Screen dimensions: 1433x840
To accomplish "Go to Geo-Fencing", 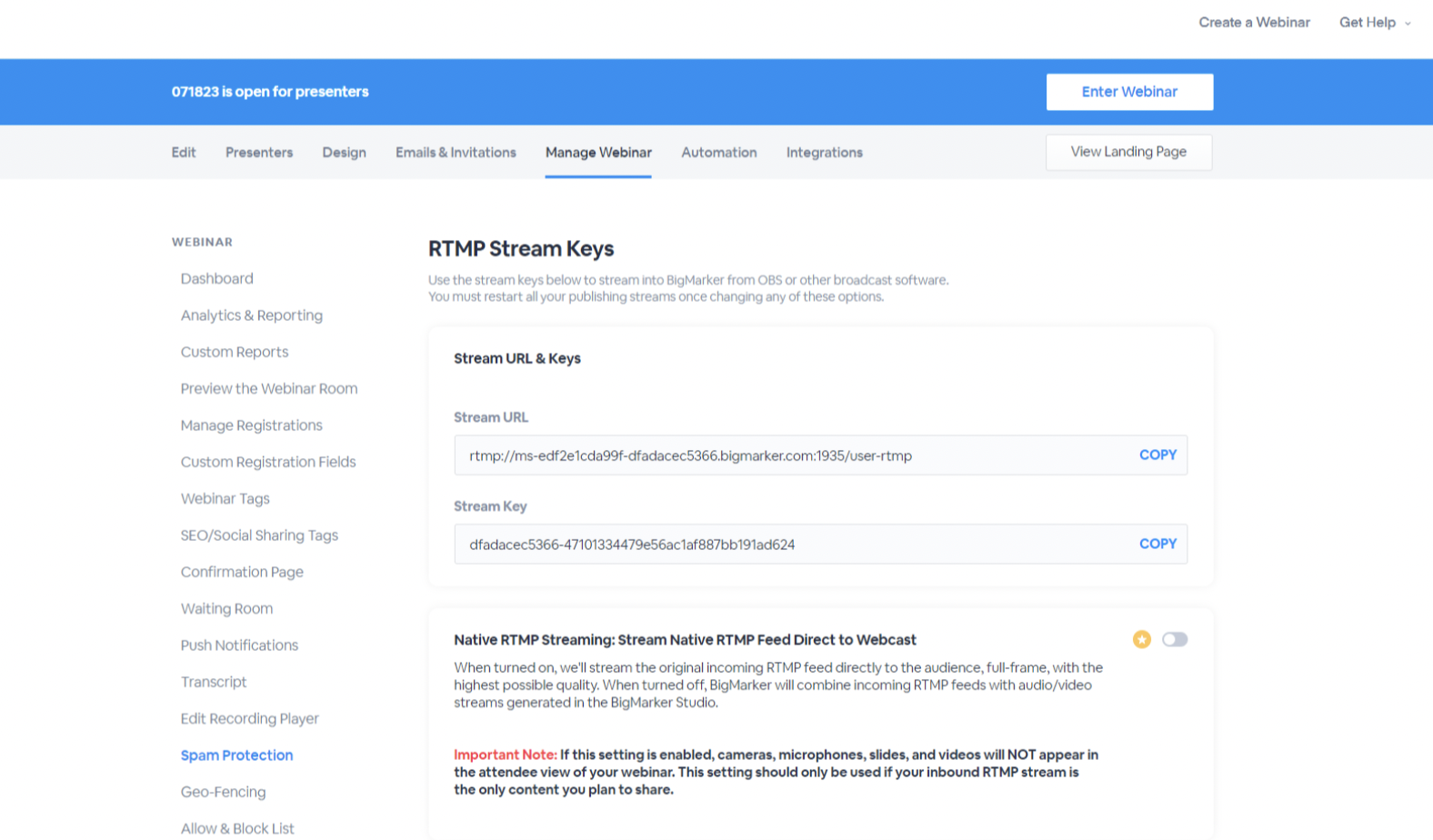I will [223, 792].
